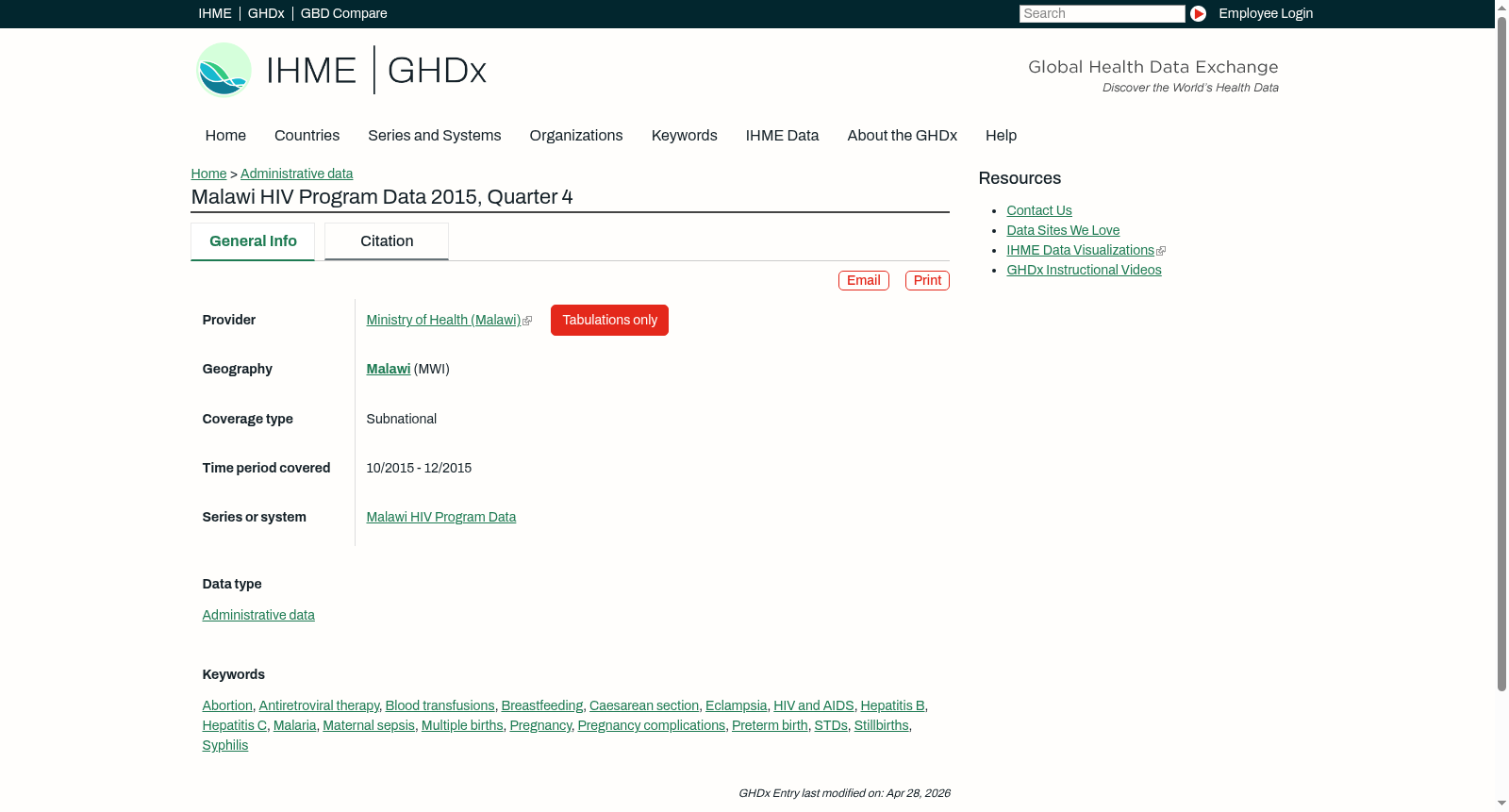Open Malawi HIV Program Data series link
Viewport: 1509px width, 812px height.
441,517
